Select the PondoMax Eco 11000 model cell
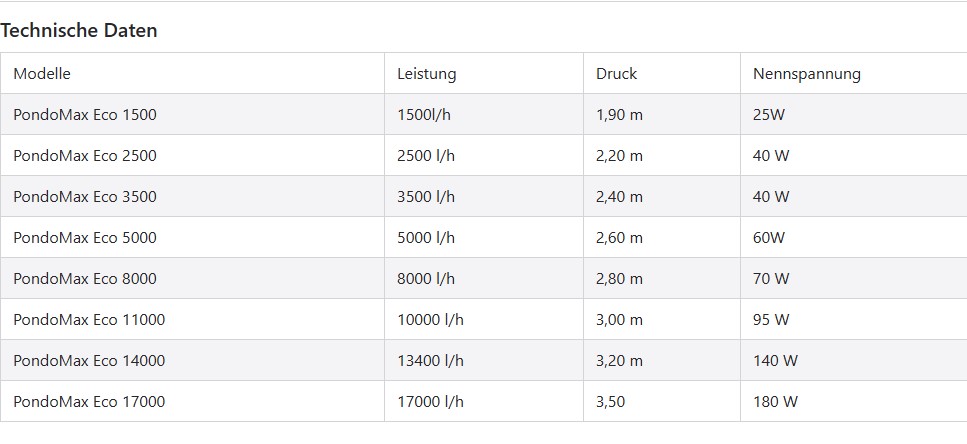Viewport: 967px width, 444px height. coord(89,320)
